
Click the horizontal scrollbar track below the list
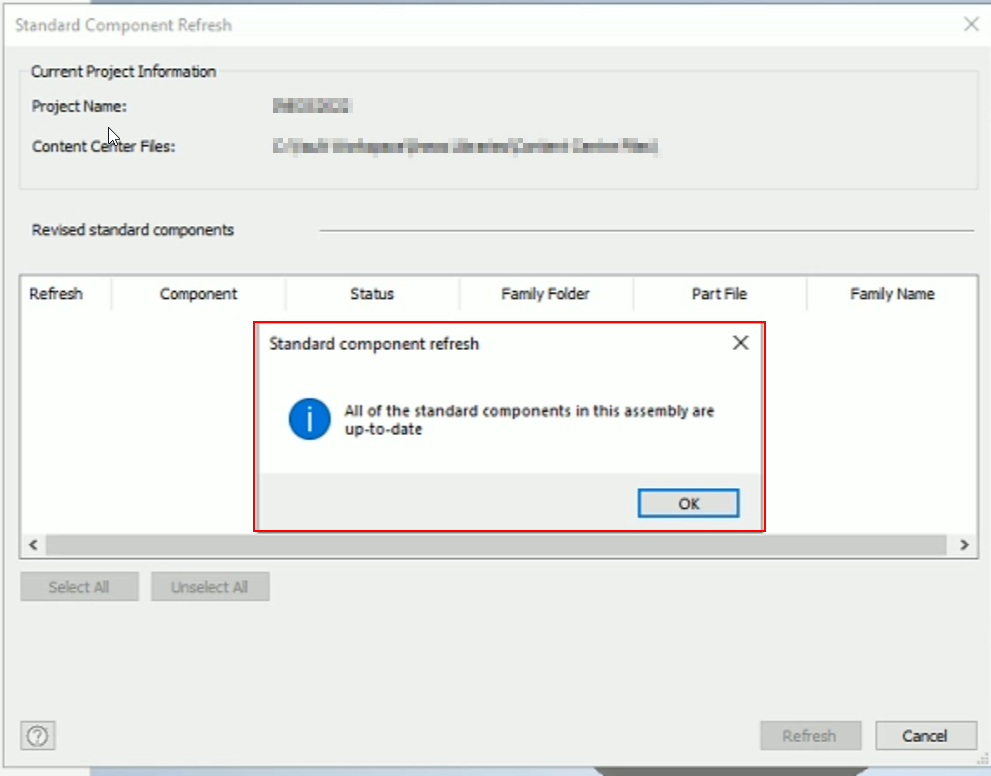tap(500, 545)
